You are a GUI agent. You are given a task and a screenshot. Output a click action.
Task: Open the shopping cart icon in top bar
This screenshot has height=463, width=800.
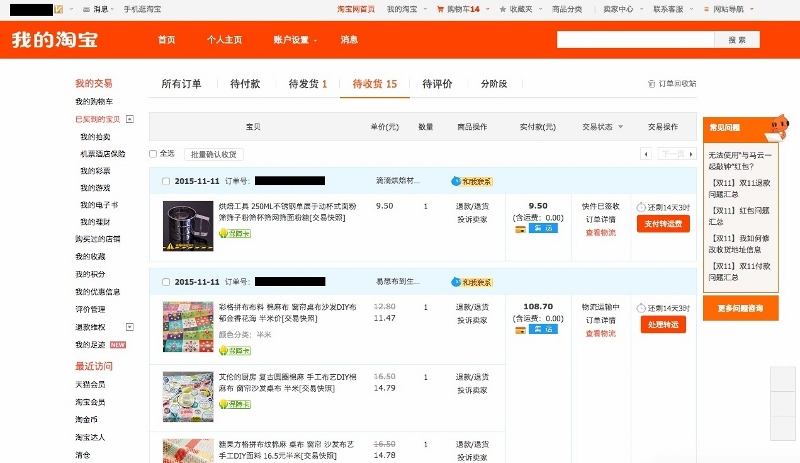[440, 9]
